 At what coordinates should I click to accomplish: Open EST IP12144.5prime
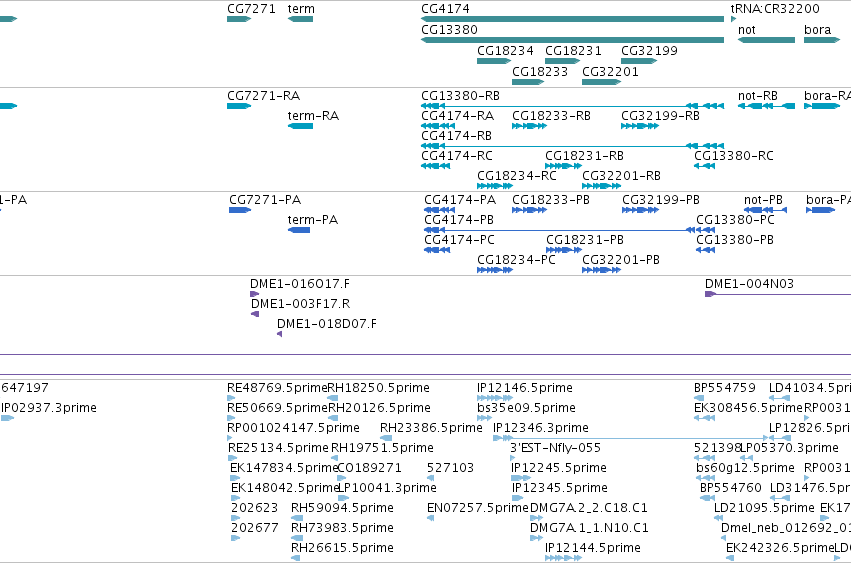[x=593, y=548]
